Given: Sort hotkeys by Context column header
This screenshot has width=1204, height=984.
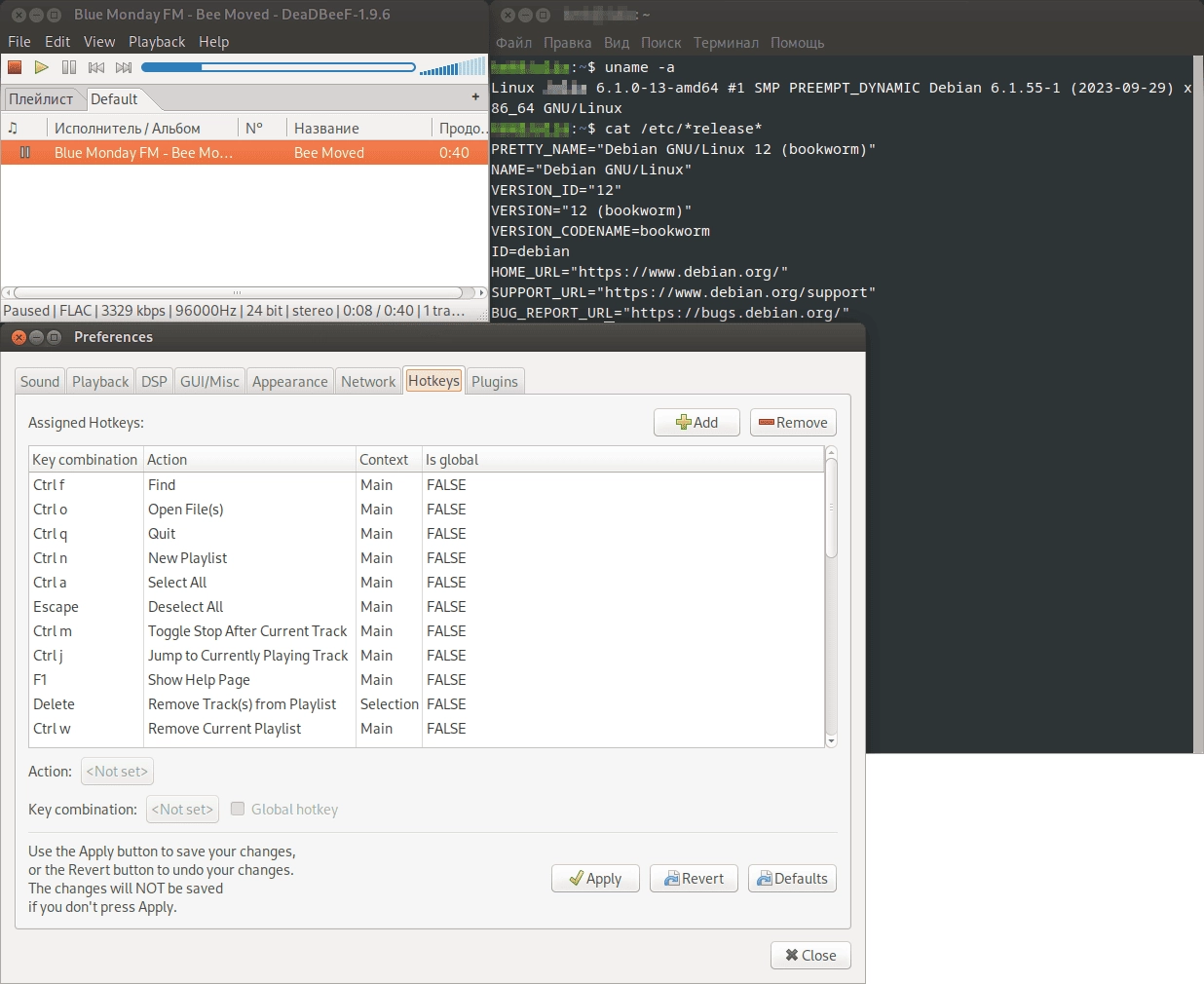Looking at the screenshot, I should tap(389, 460).
